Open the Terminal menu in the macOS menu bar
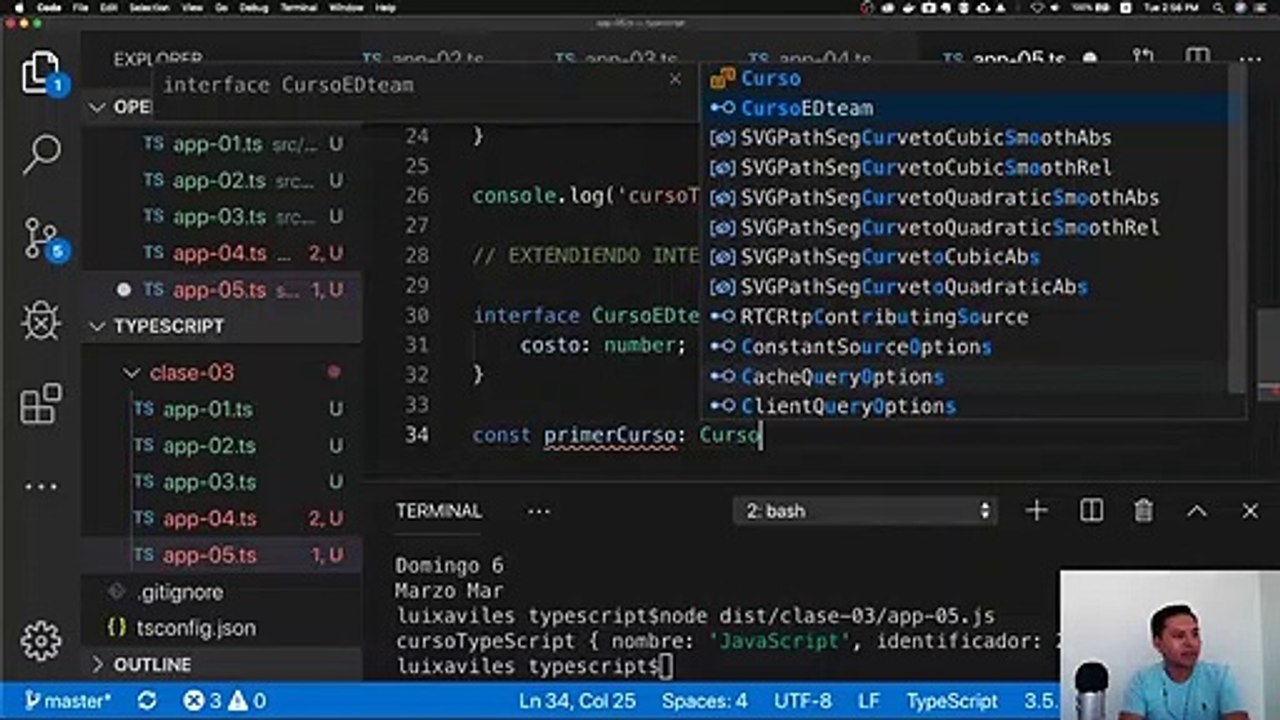Image resolution: width=1280 pixels, height=720 pixels. coord(298,7)
